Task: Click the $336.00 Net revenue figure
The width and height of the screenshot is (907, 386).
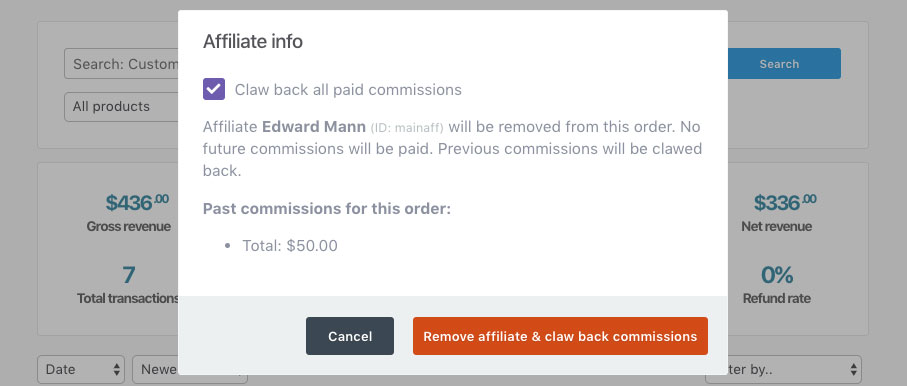Action: click(785, 203)
